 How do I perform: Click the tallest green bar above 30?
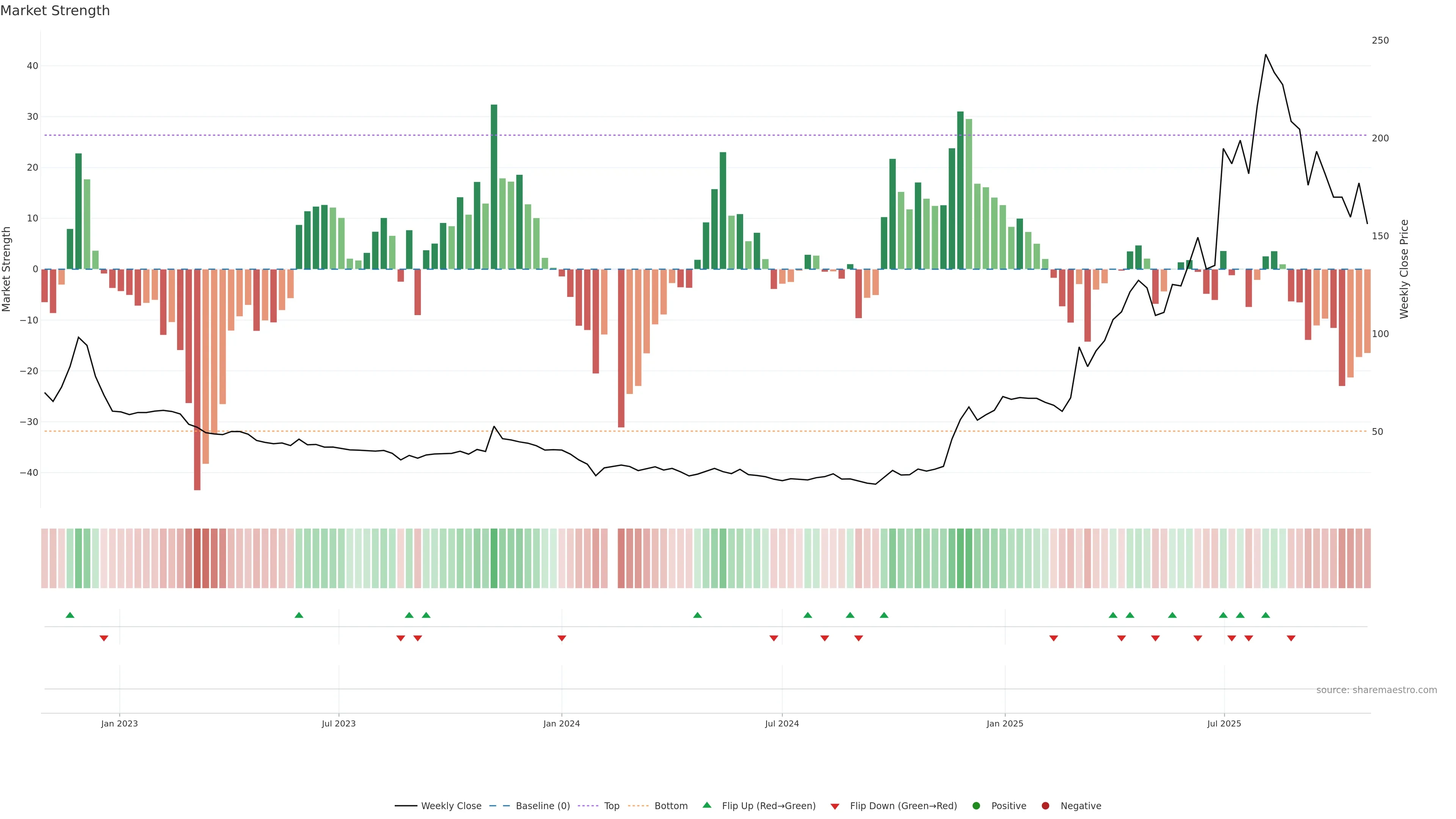click(x=494, y=187)
